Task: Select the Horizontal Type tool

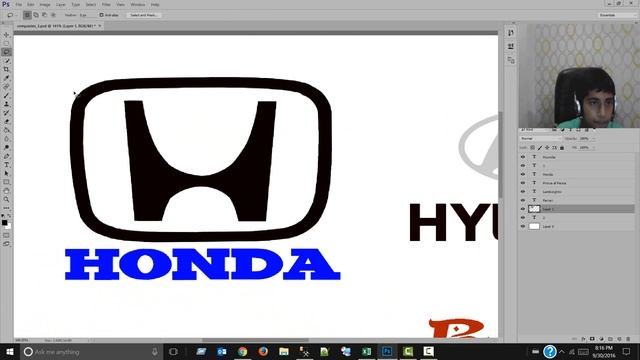Action: tap(6, 164)
